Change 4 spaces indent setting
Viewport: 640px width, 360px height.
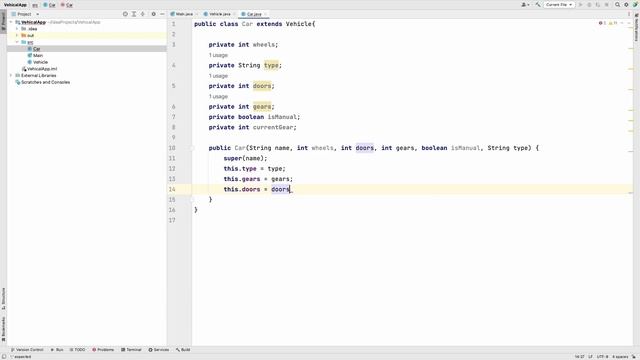tap(620, 357)
